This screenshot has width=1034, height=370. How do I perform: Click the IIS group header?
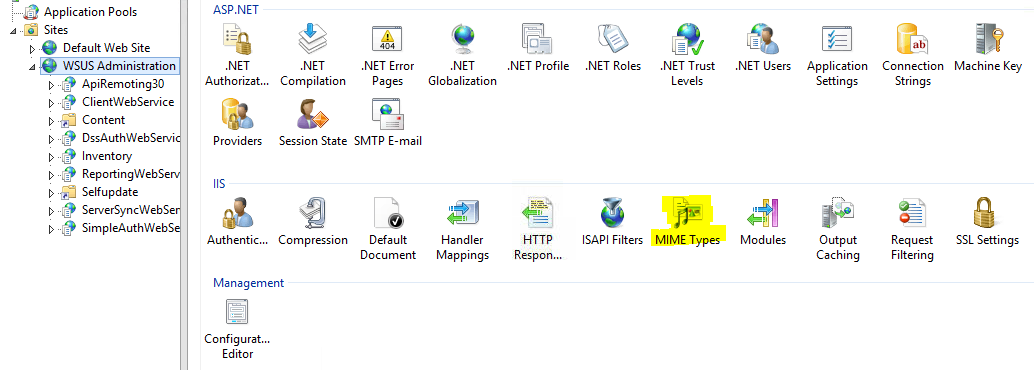tap(219, 183)
